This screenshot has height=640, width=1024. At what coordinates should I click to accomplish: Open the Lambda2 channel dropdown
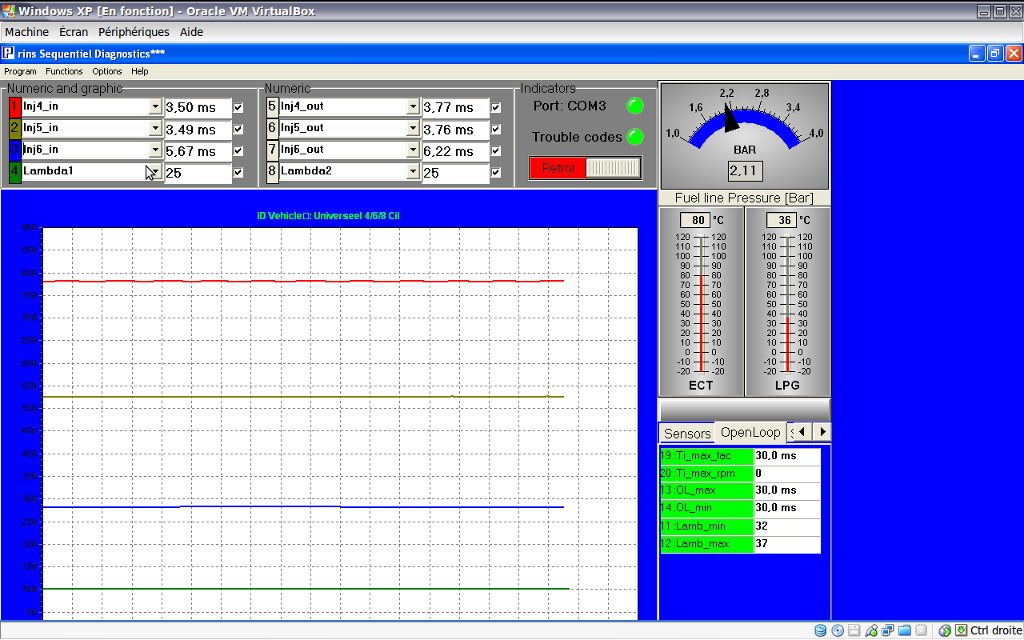413,172
